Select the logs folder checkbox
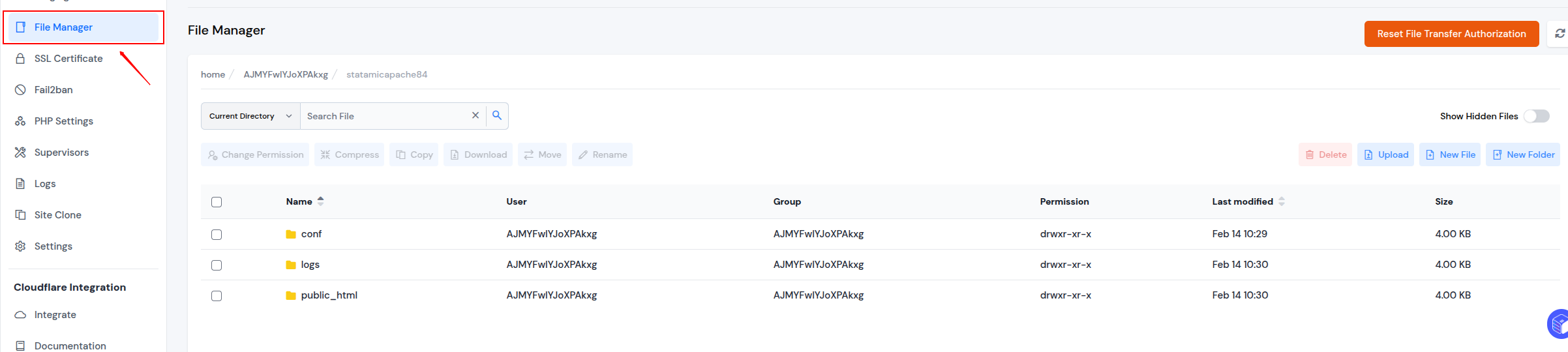The image size is (1568, 352). [217, 265]
